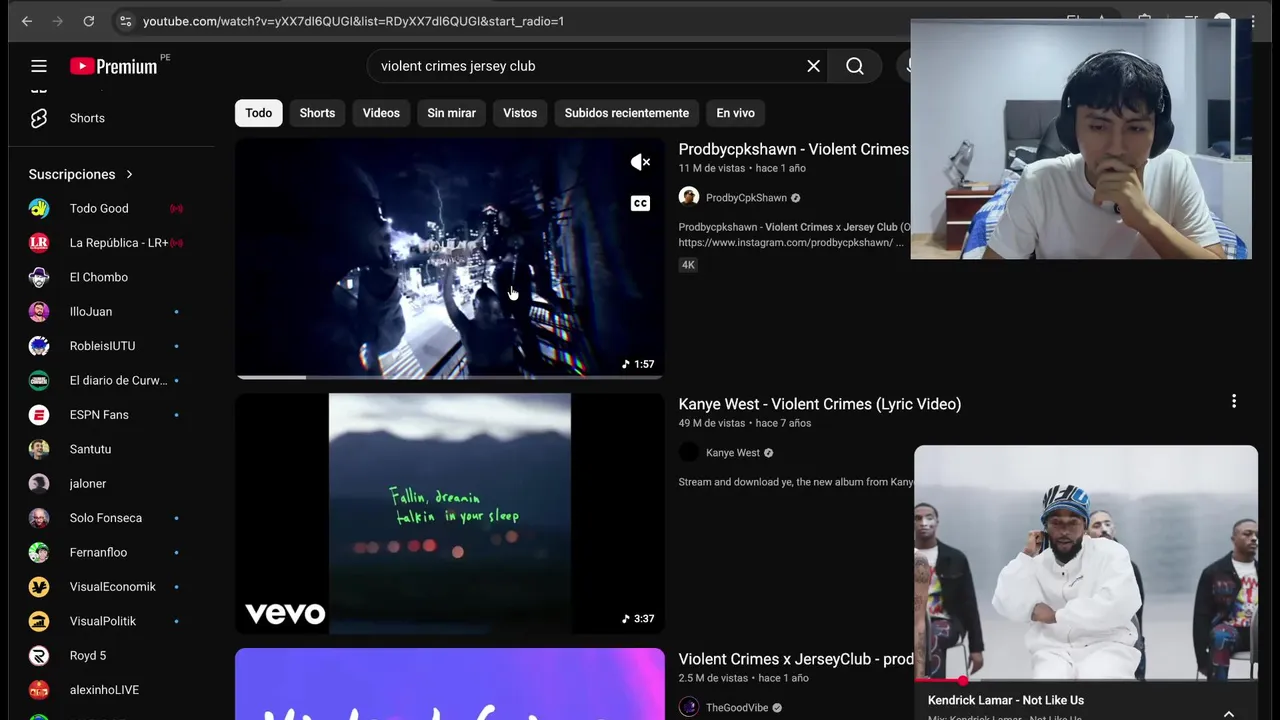Click the YouTube Premium logo
Image resolution: width=1280 pixels, height=720 pixels.
click(x=113, y=66)
